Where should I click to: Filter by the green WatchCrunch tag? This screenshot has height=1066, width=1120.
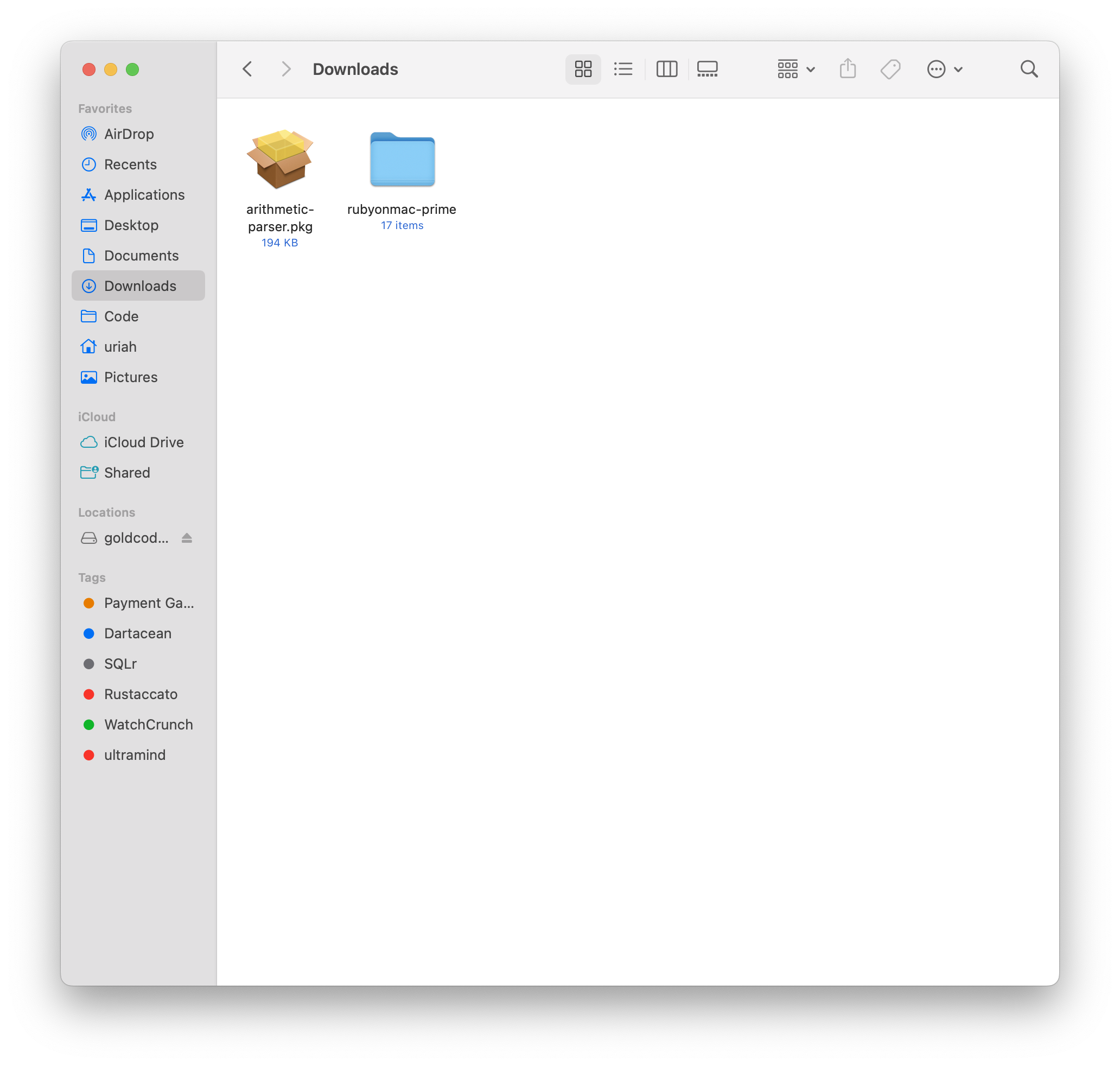tap(148, 725)
